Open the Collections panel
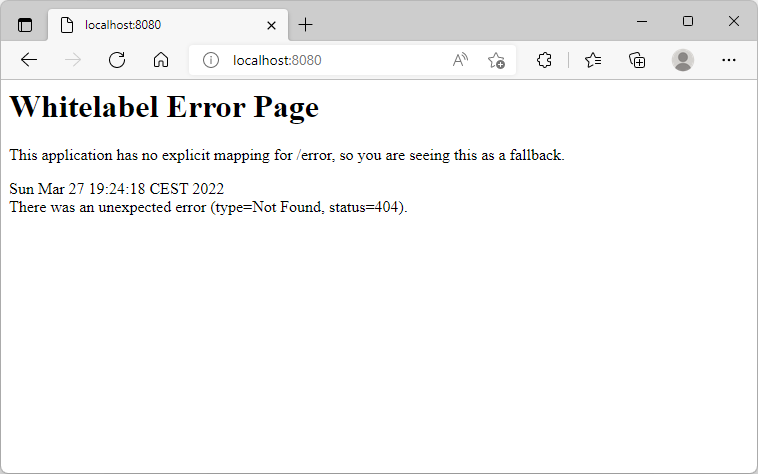The width and height of the screenshot is (758, 474). (637, 60)
